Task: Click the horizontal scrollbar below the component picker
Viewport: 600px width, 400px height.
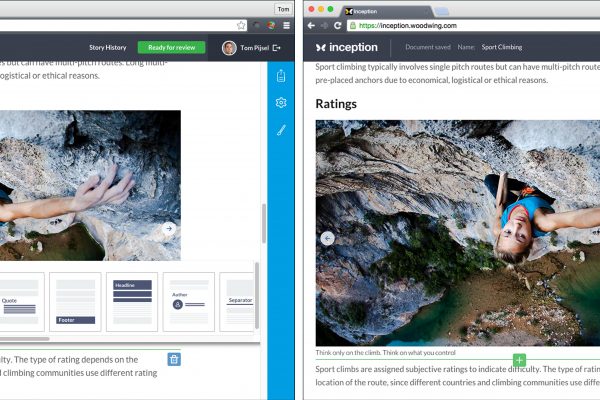Action: click(24, 339)
